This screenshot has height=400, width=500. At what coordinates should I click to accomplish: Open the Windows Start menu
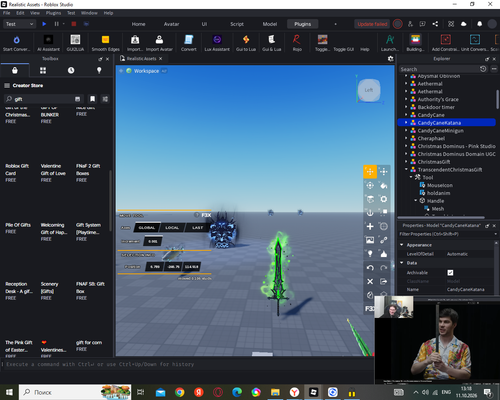click(9, 392)
